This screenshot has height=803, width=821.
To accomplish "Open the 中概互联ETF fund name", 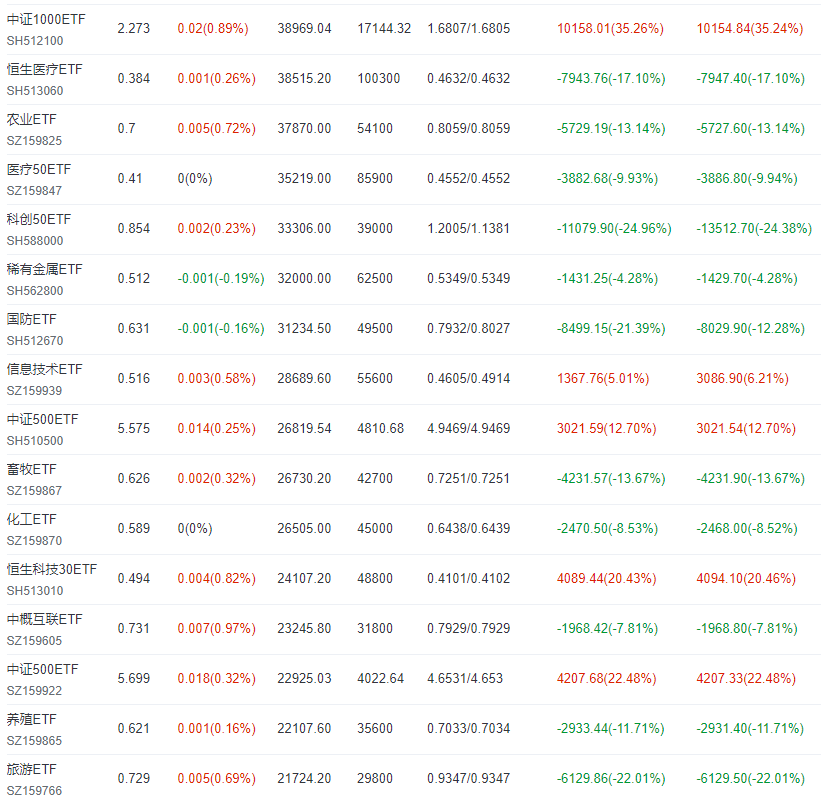I will pyautogui.click(x=44, y=619).
